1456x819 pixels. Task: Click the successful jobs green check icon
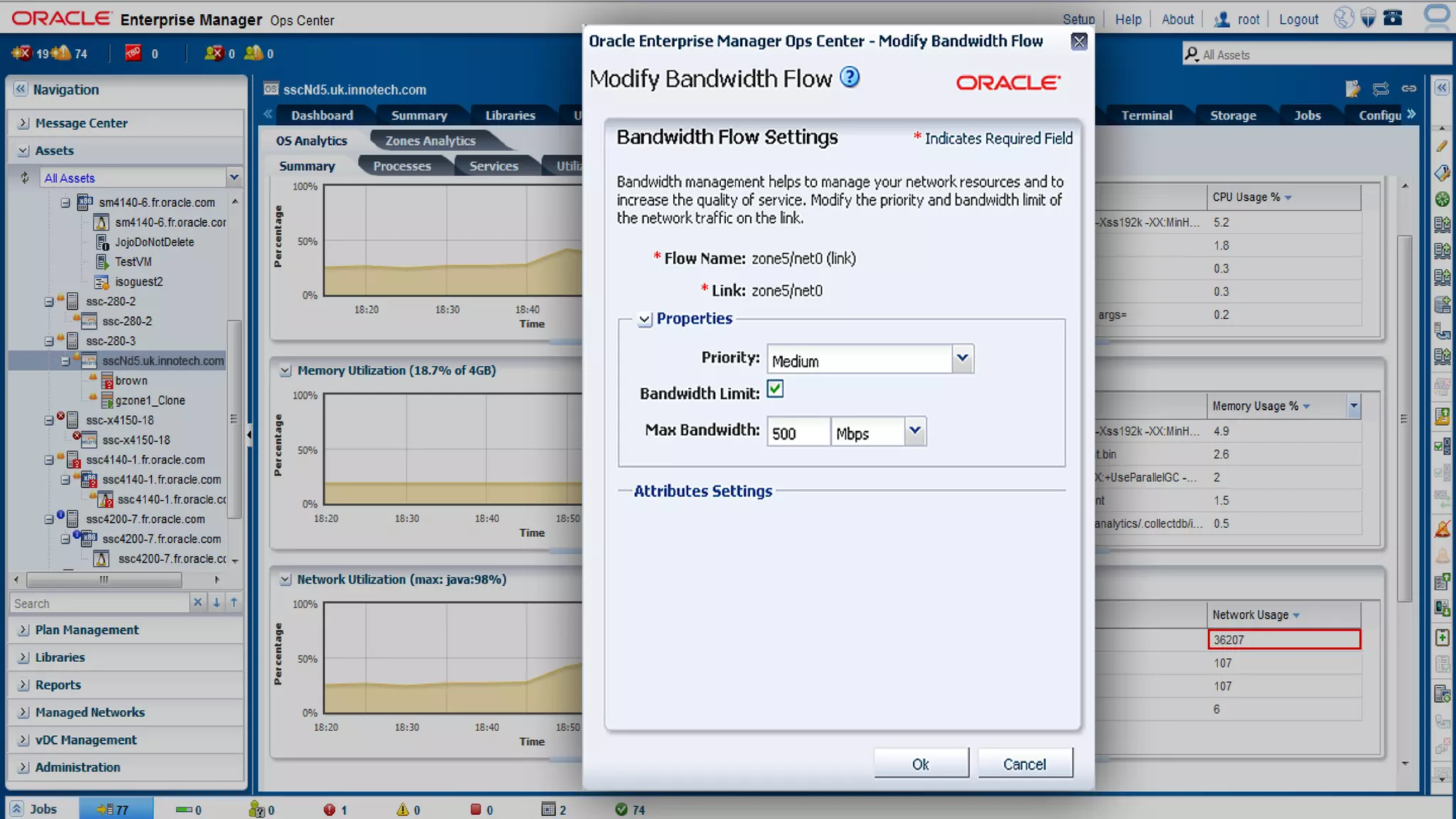pos(621,809)
